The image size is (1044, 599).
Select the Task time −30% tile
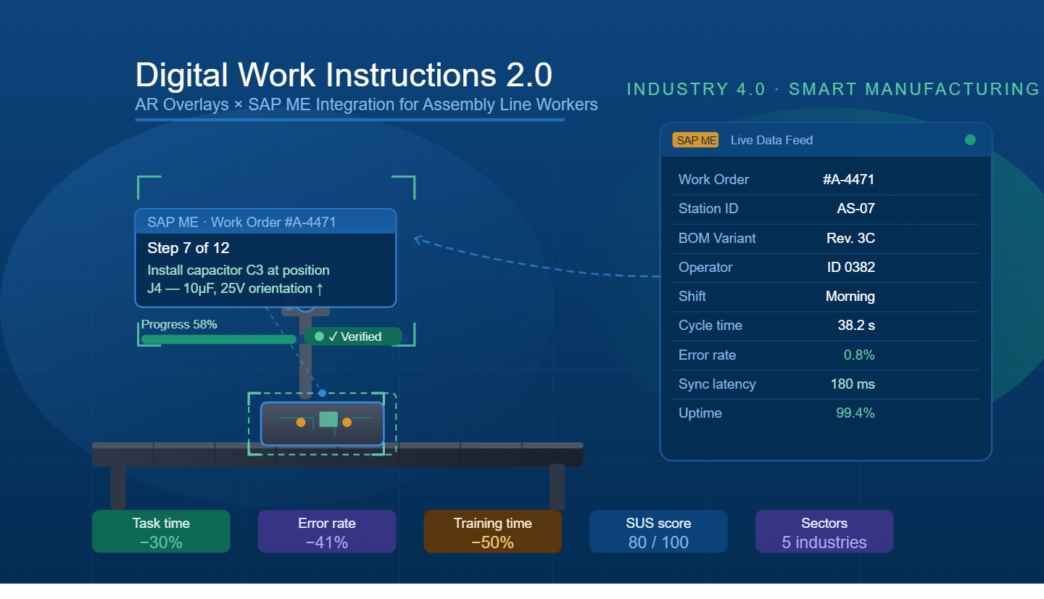[x=161, y=532]
